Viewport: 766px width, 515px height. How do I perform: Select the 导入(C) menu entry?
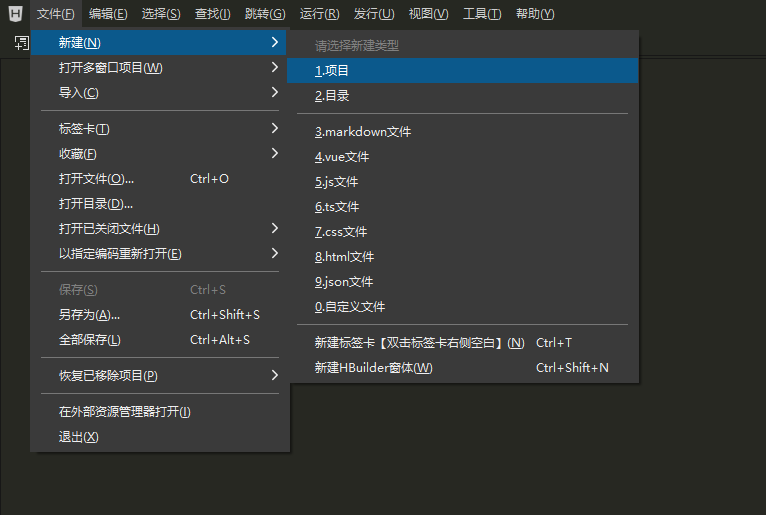pos(160,92)
